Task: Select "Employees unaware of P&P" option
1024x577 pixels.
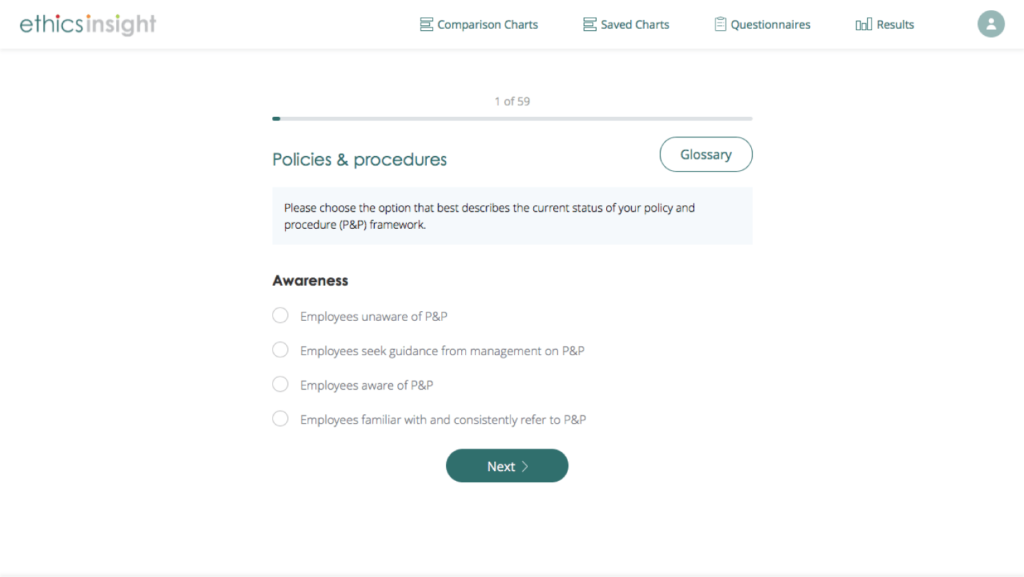Action: [281, 316]
